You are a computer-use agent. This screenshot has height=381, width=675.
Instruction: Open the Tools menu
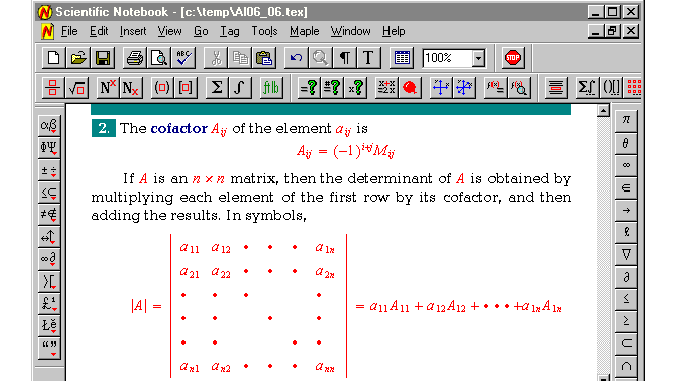click(x=264, y=31)
